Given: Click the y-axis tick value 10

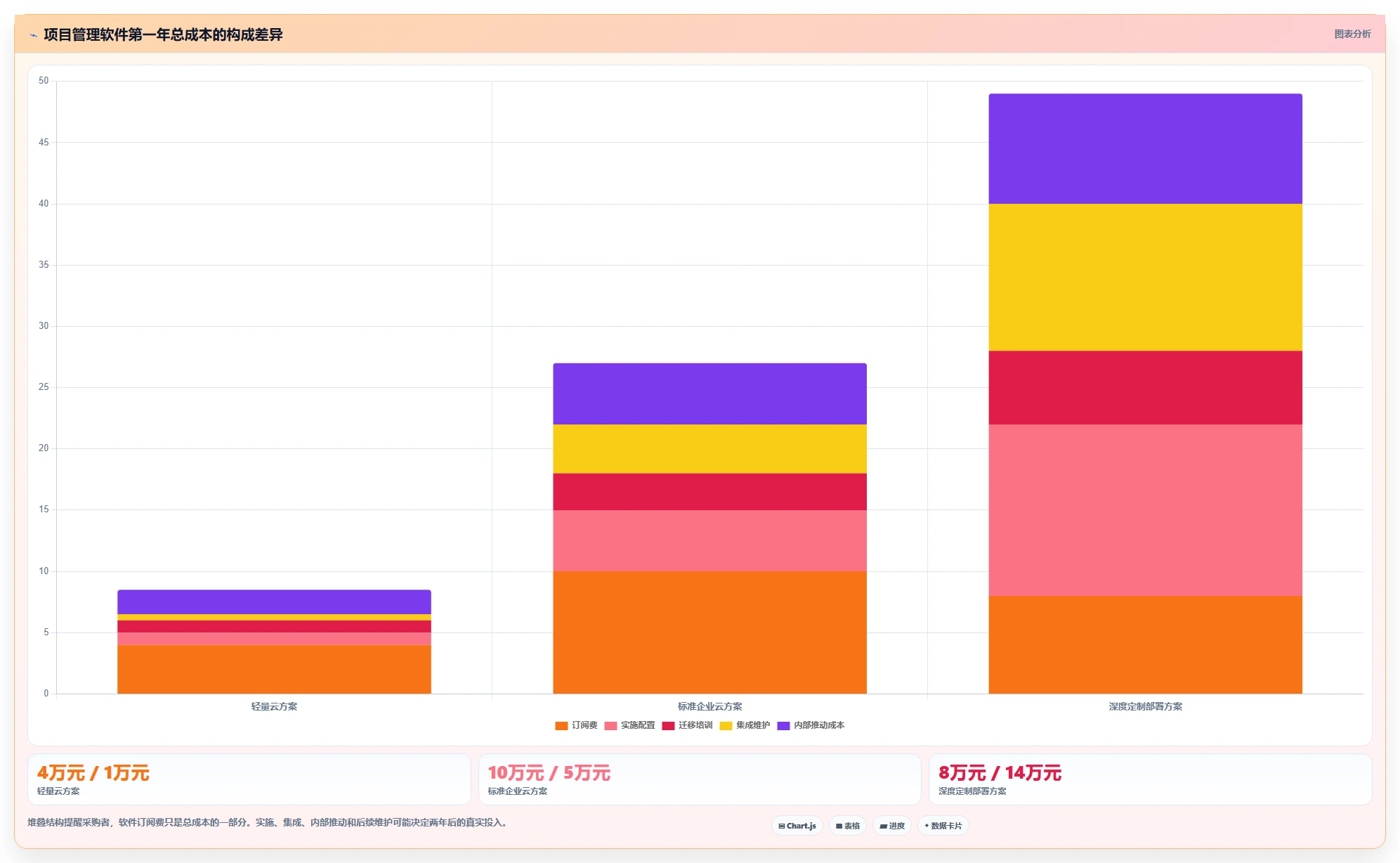Looking at the screenshot, I should [x=44, y=571].
